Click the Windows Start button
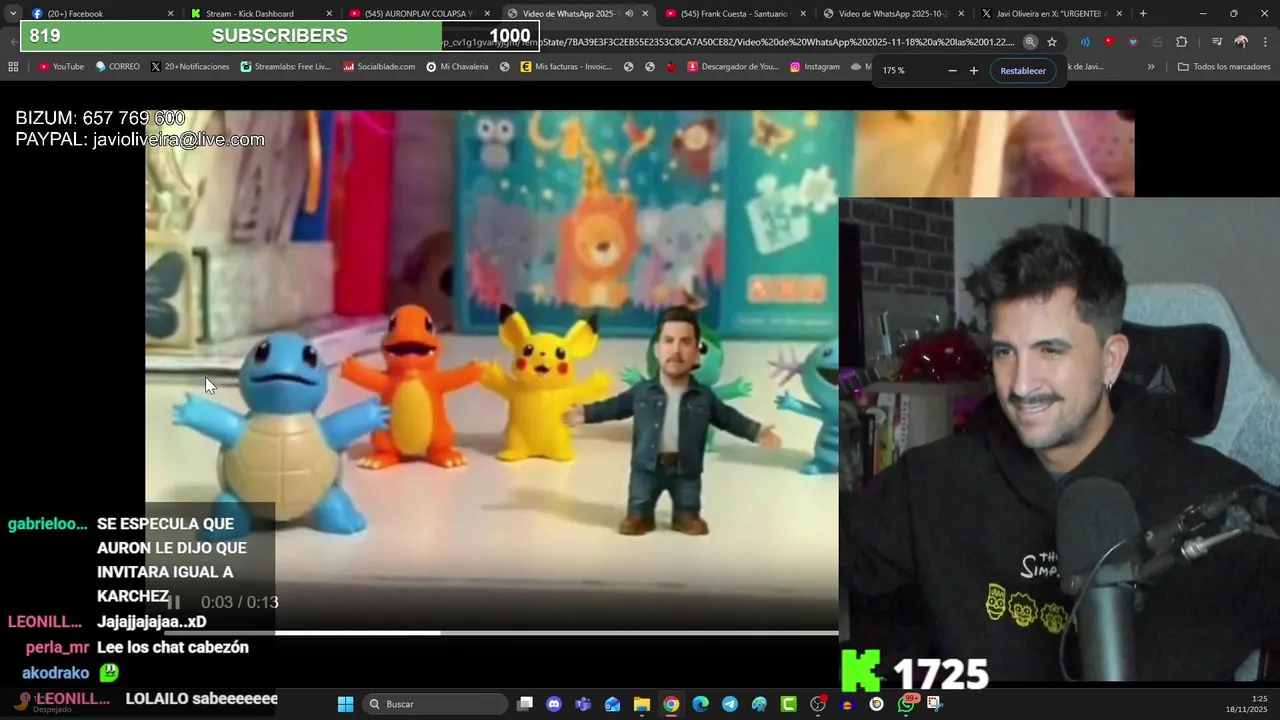Screen dimensions: 1280x720 345,704
